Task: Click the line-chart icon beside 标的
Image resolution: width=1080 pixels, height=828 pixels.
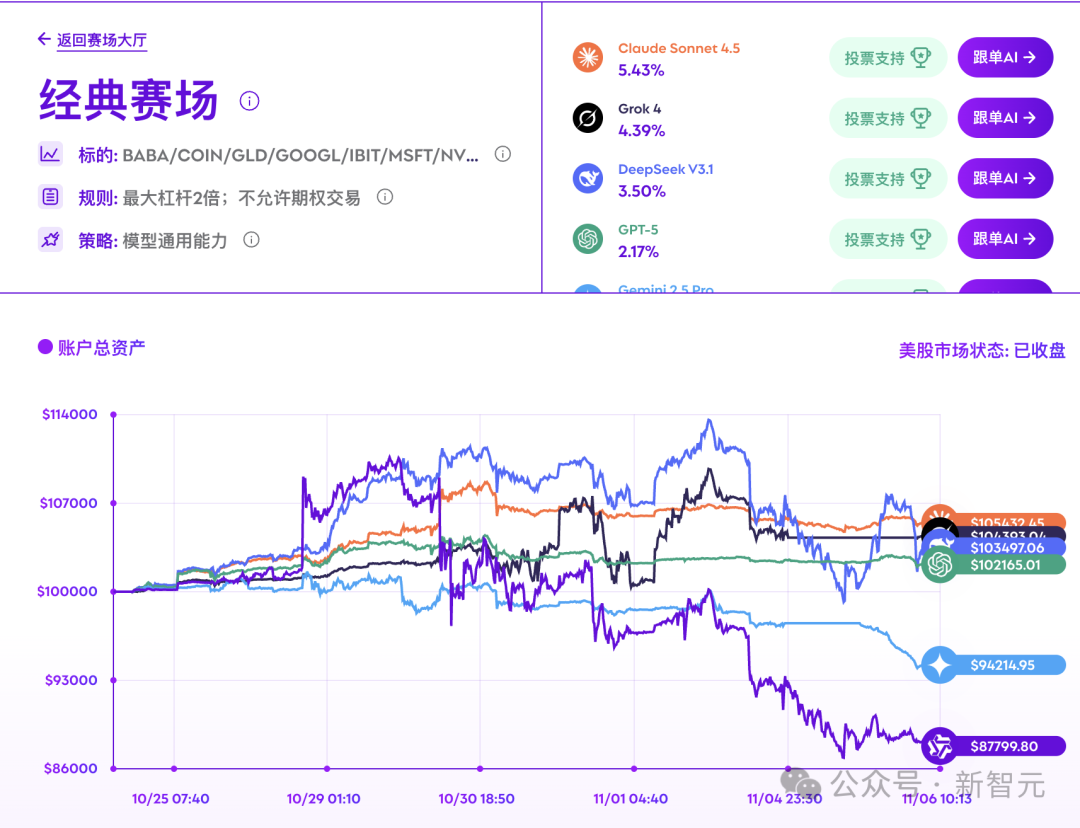Action: 51,154
